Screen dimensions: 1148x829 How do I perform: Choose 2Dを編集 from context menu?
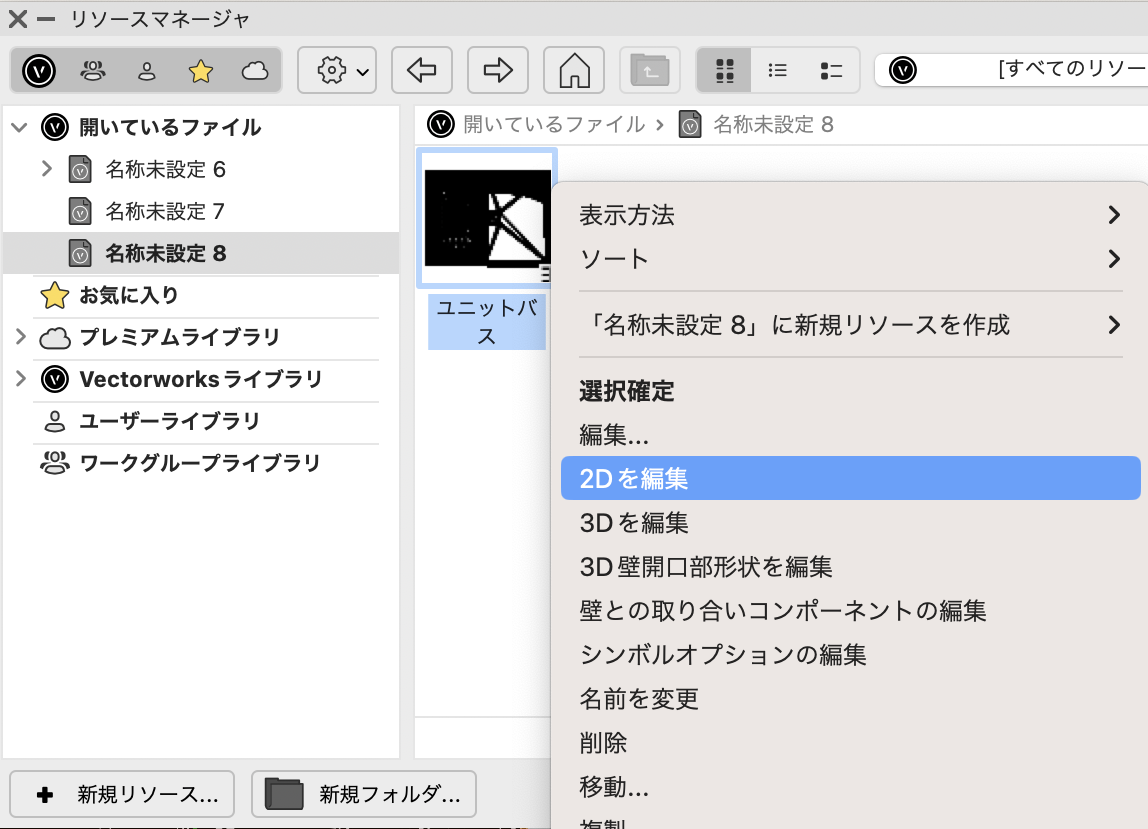click(634, 479)
